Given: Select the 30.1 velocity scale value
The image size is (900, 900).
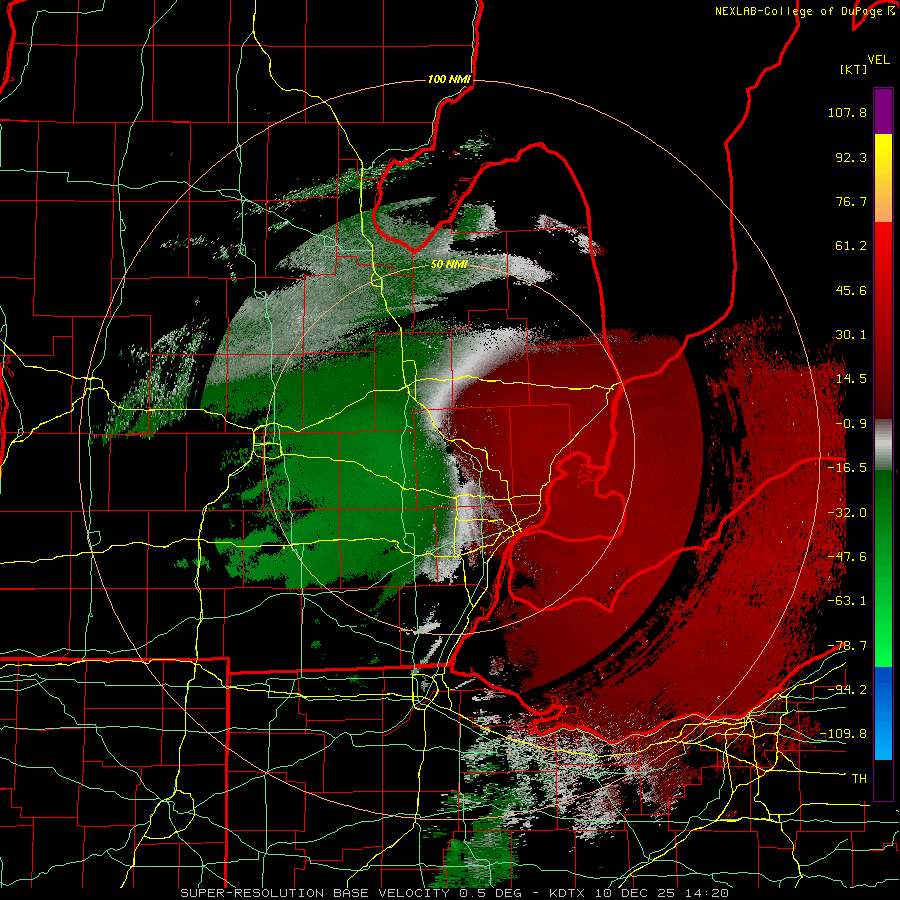Looking at the screenshot, I should [851, 335].
